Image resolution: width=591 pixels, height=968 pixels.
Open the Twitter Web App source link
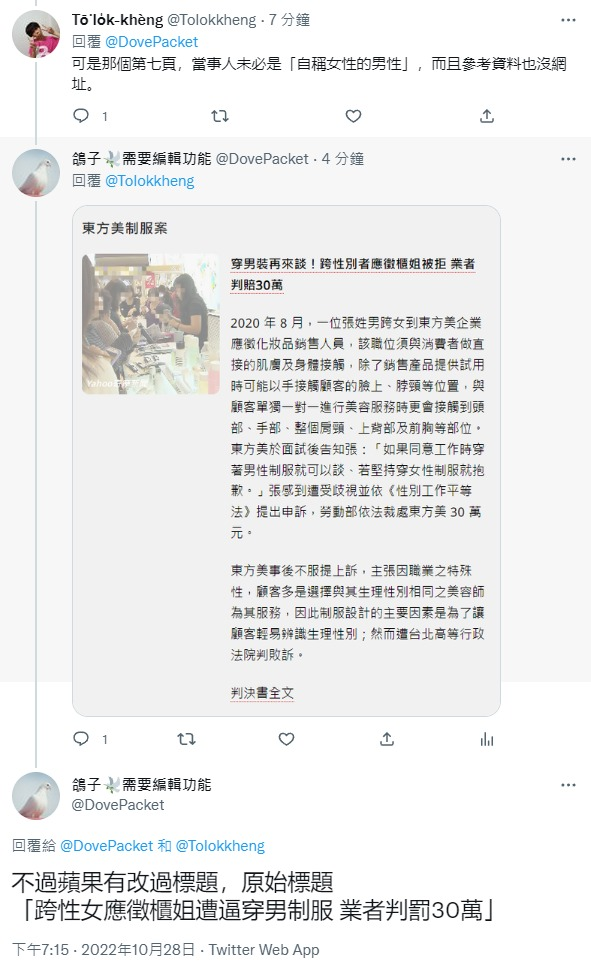(x=264, y=949)
